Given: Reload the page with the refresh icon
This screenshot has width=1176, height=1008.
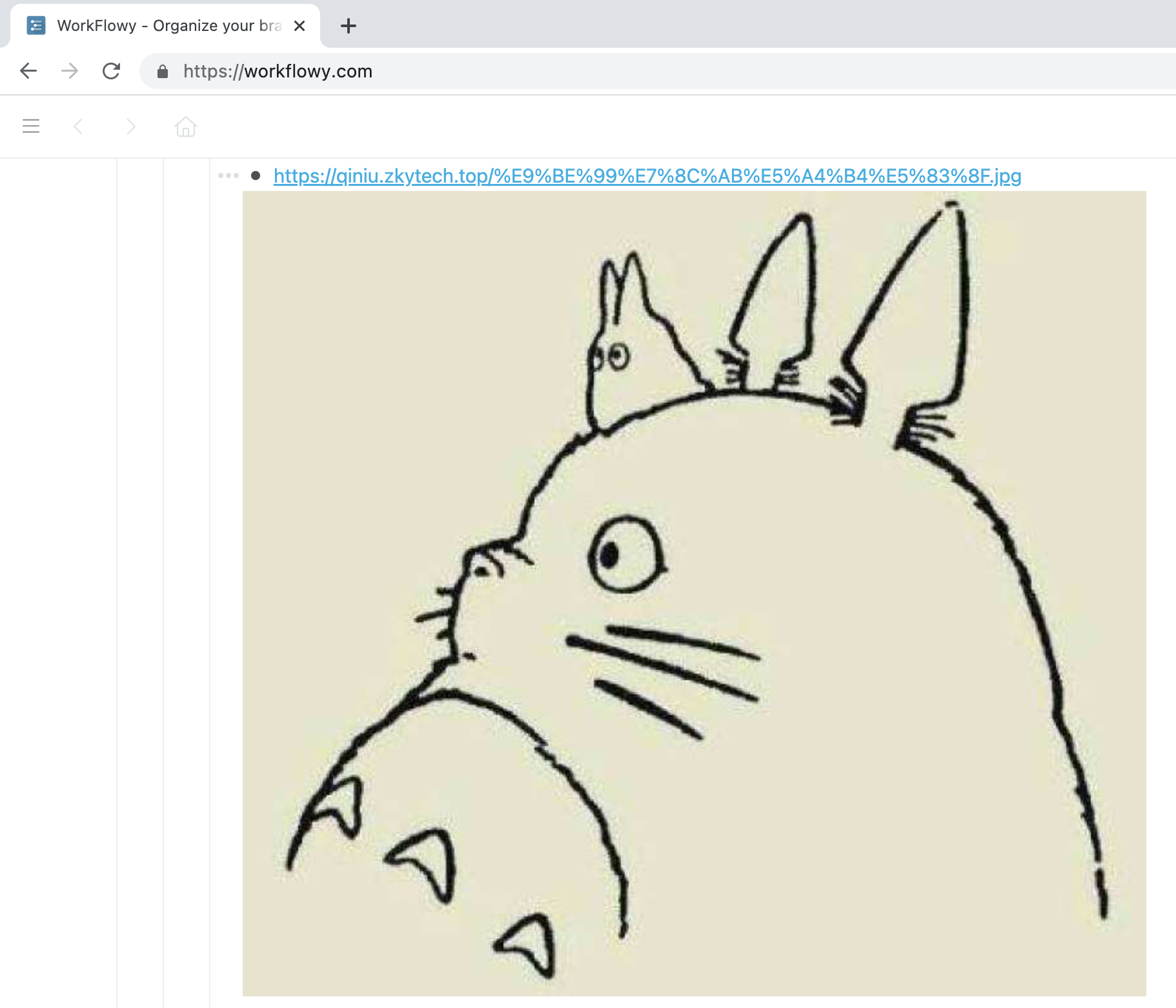Looking at the screenshot, I should pyautogui.click(x=111, y=71).
